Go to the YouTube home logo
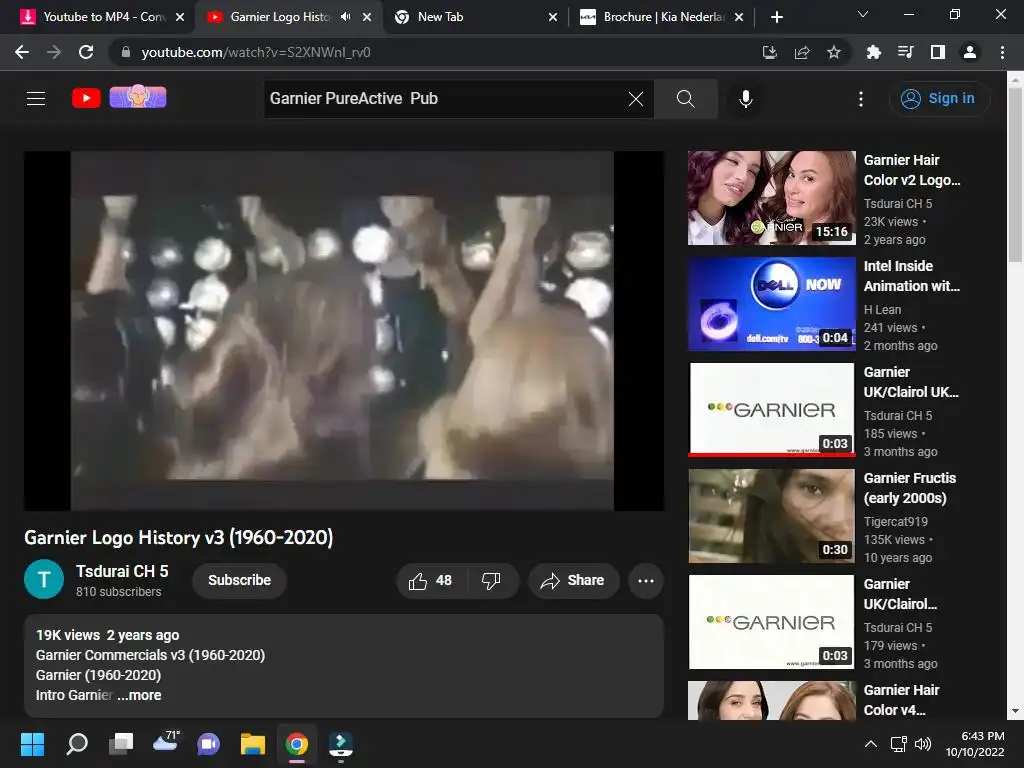 click(86, 98)
